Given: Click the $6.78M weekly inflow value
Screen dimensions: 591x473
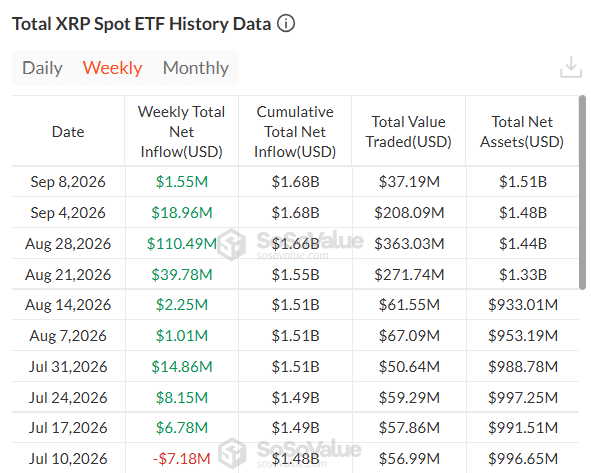Looking at the screenshot, I should point(182,427).
